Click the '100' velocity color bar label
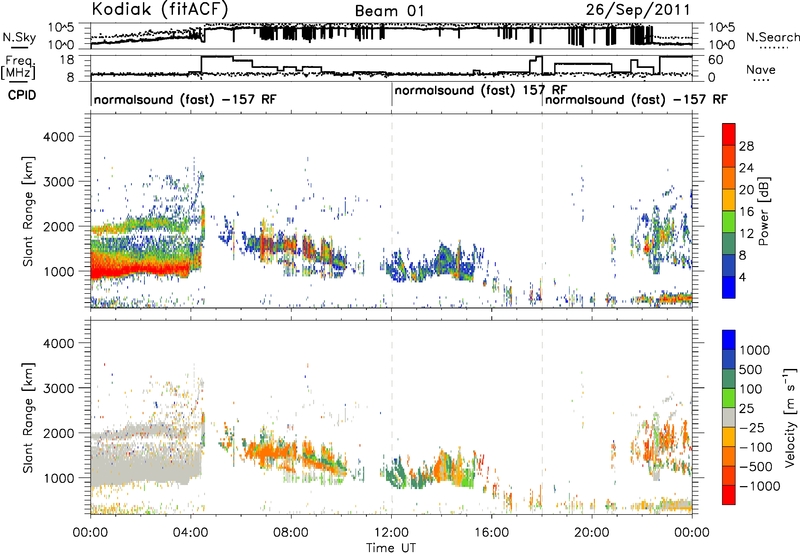The width and height of the screenshot is (800, 554). (753, 389)
